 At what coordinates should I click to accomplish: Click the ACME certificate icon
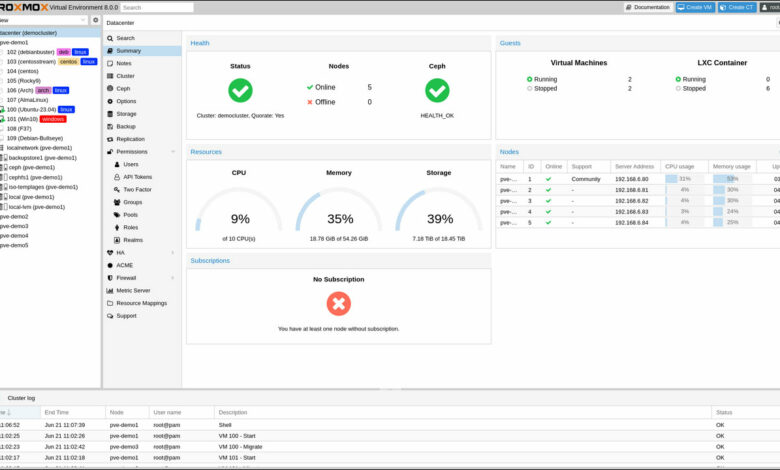[x=110, y=266]
